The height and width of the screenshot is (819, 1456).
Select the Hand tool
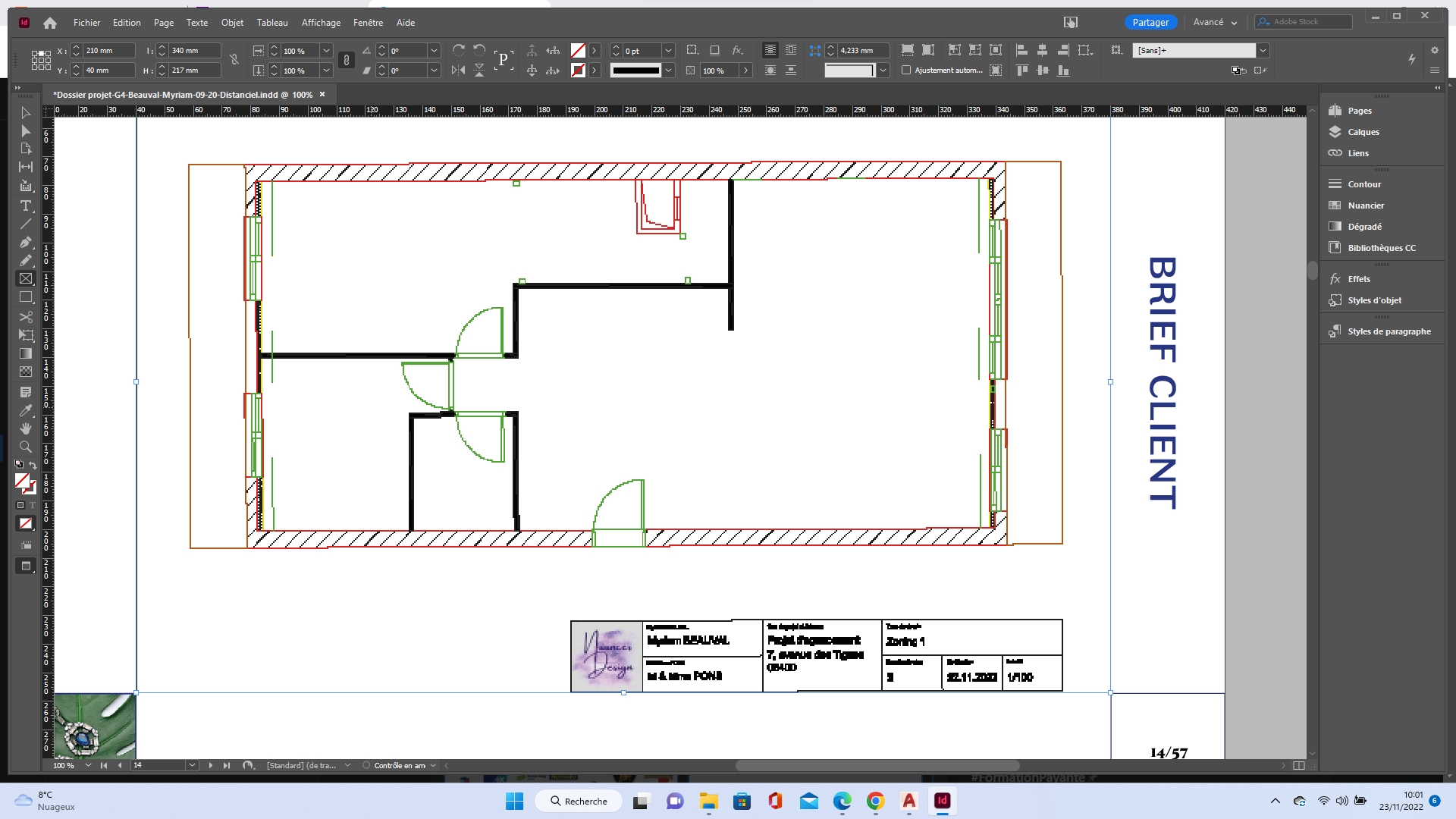(26, 428)
